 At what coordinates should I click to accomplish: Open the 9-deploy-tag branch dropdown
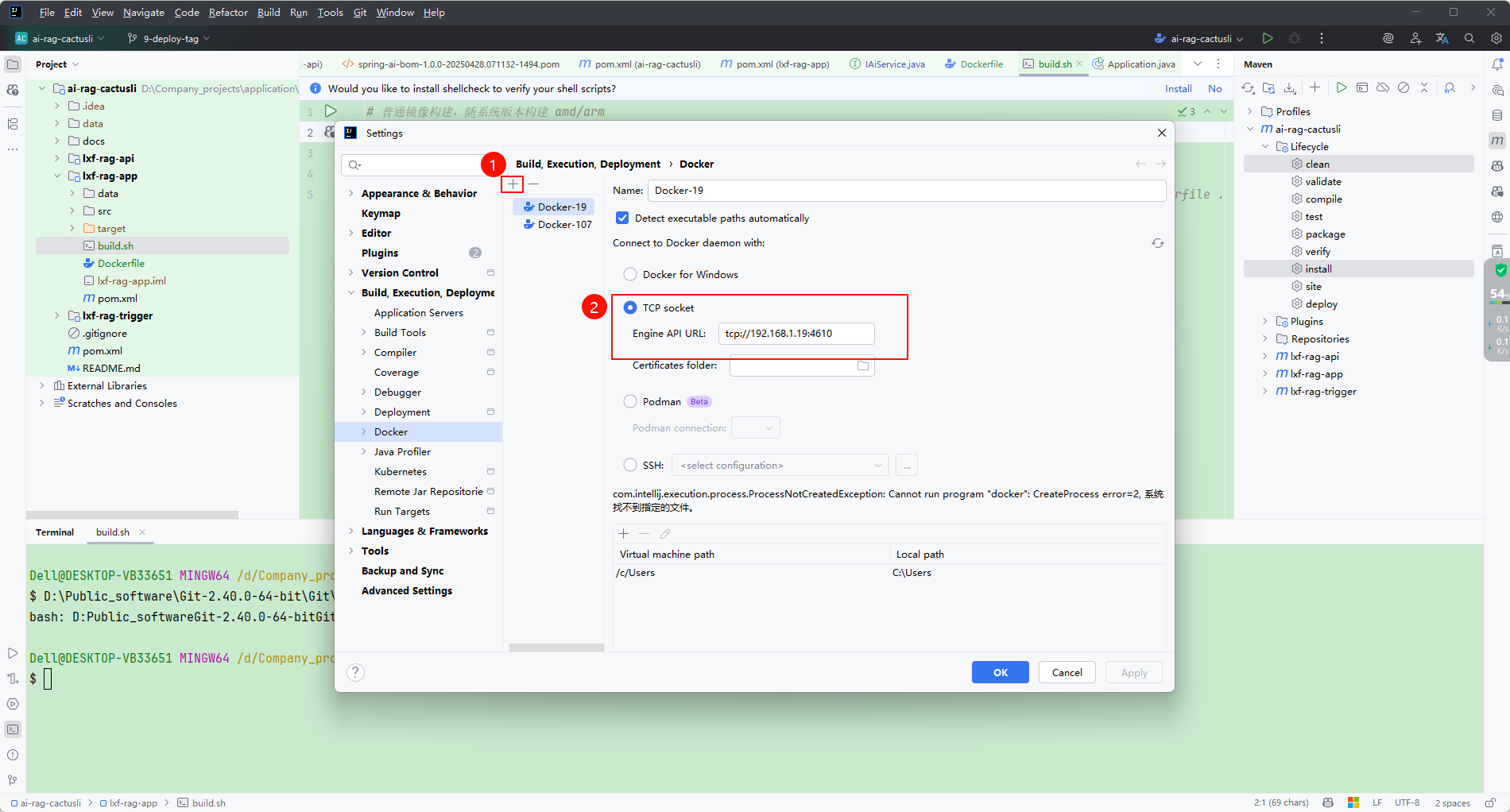(x=168, y=38)
